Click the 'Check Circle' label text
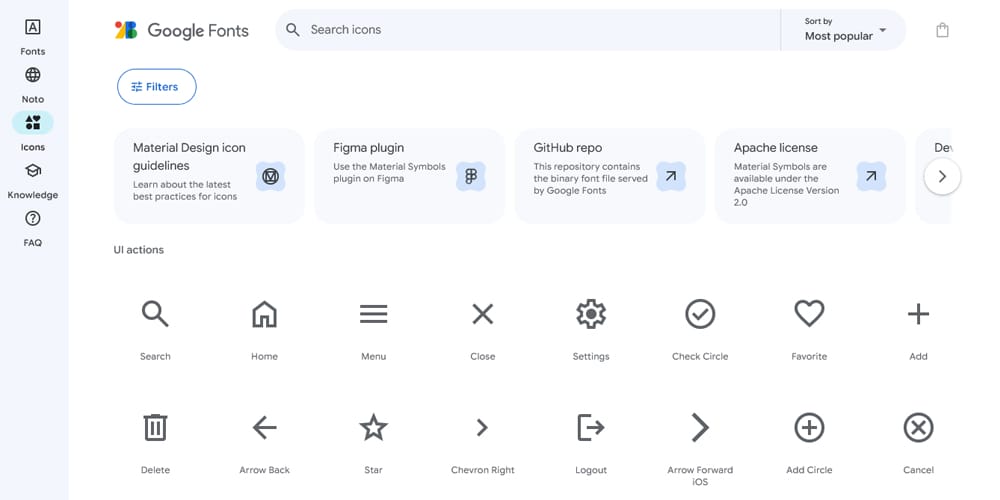 (700, 357)
